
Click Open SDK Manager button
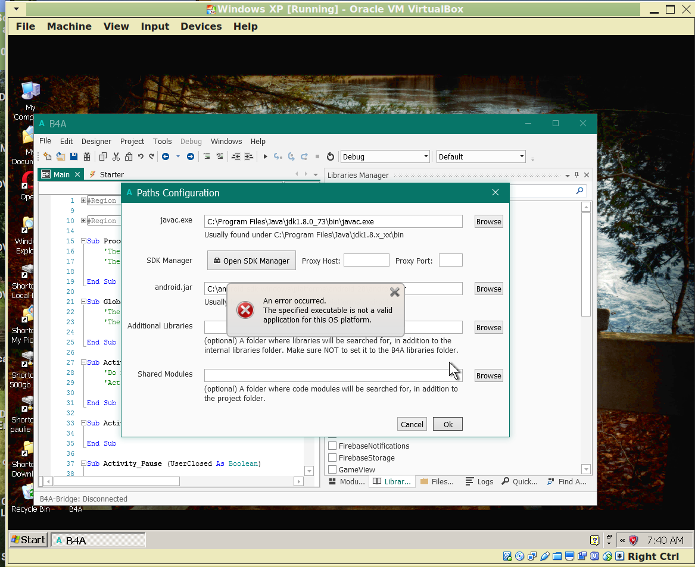click(251, 261)
